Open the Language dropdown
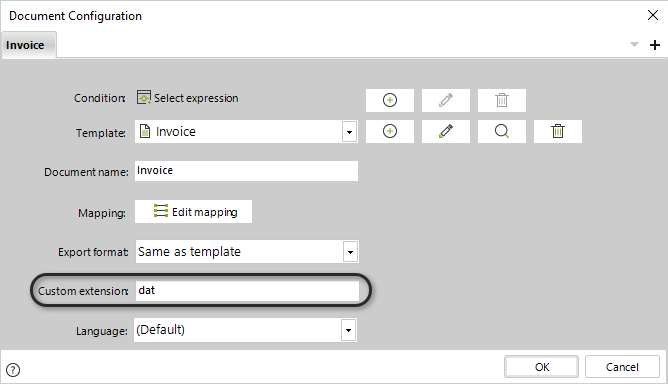This screenshot has width=668, height=384. click(x=348, y=330)
